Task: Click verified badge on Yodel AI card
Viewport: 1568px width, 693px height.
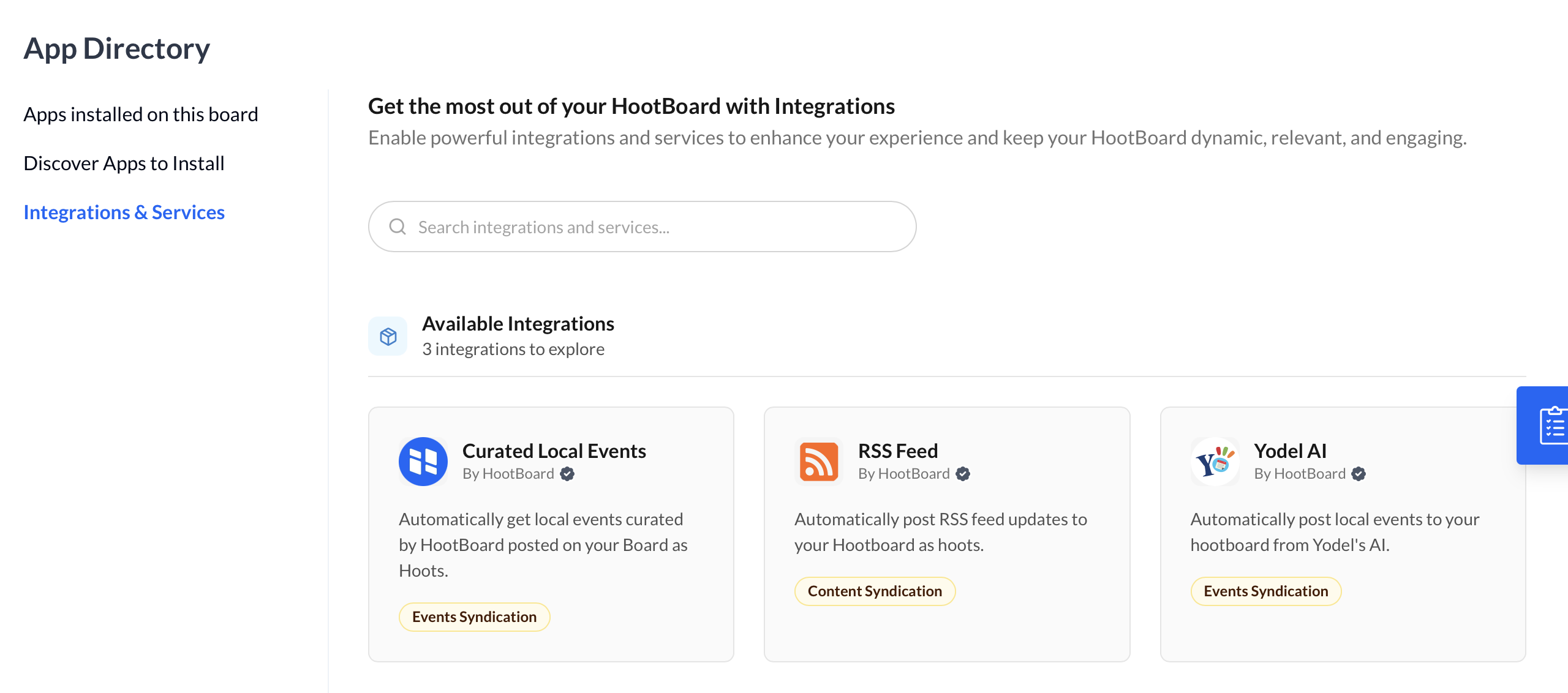Action: (x=1359, y=474)
